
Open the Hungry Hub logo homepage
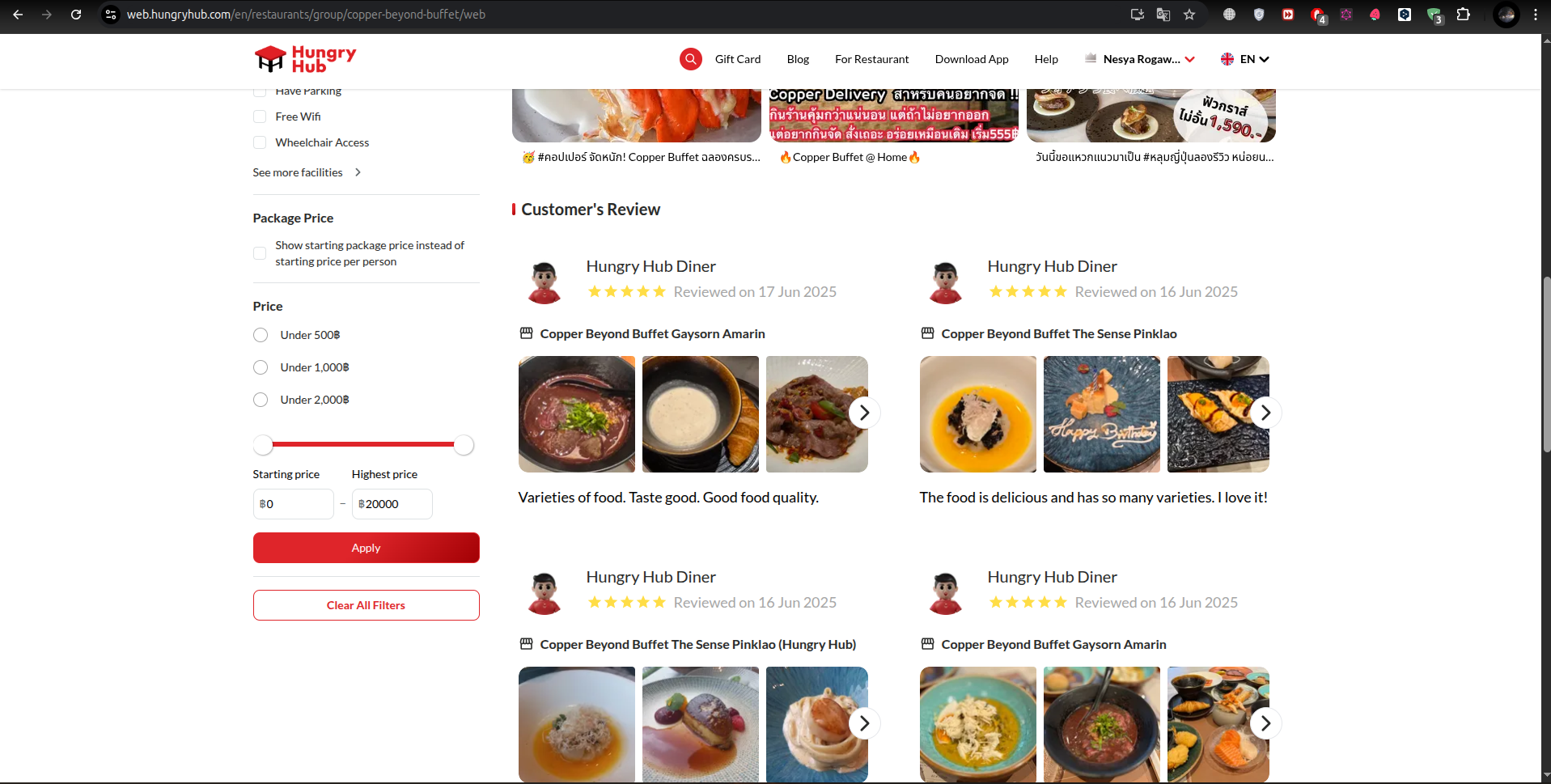point(305,59)
